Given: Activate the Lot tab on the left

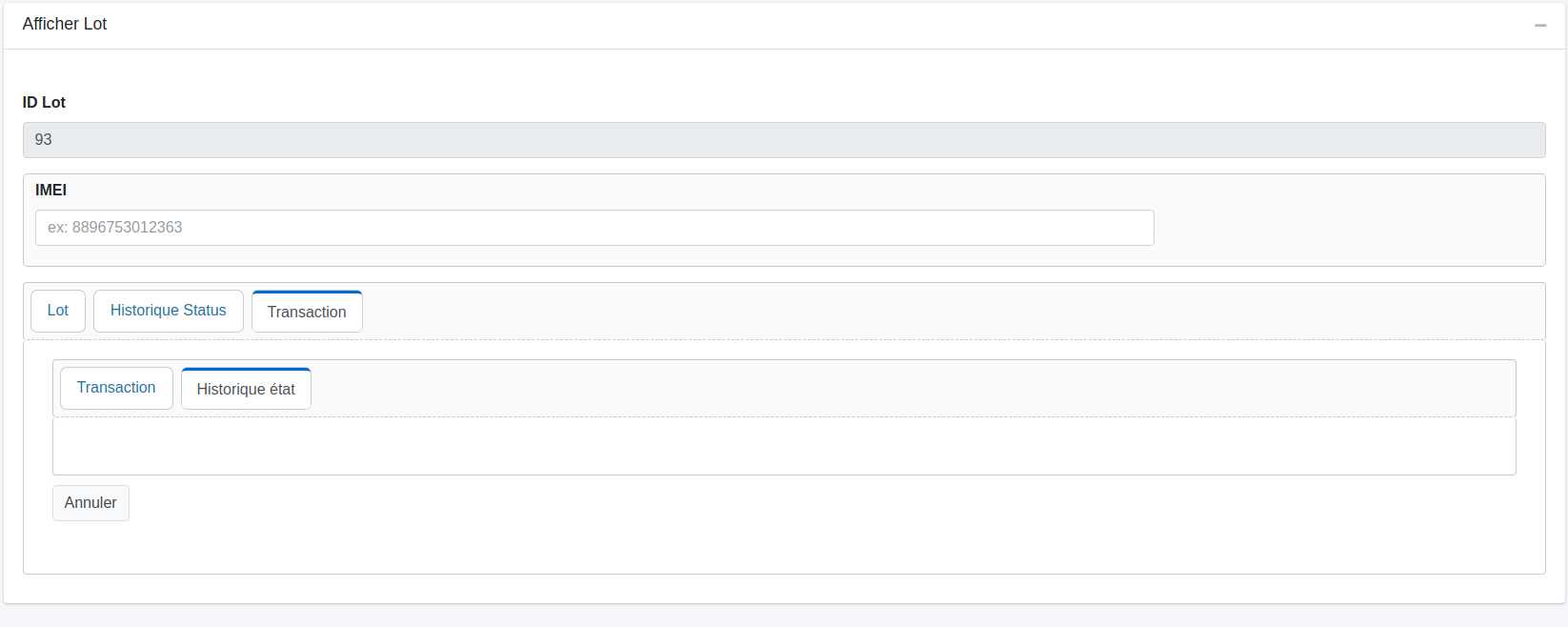Looking at the screenshot, I should click(57, 310).
